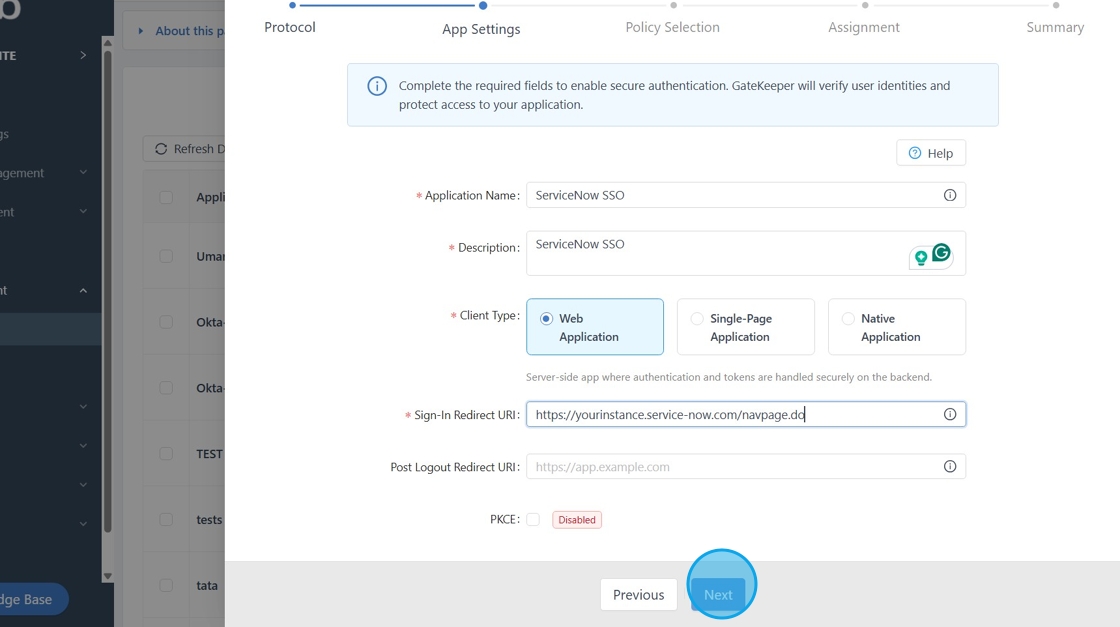Open the Help button
The width and height of the screenshot is (1120, 627).
(x=931, y=153)
